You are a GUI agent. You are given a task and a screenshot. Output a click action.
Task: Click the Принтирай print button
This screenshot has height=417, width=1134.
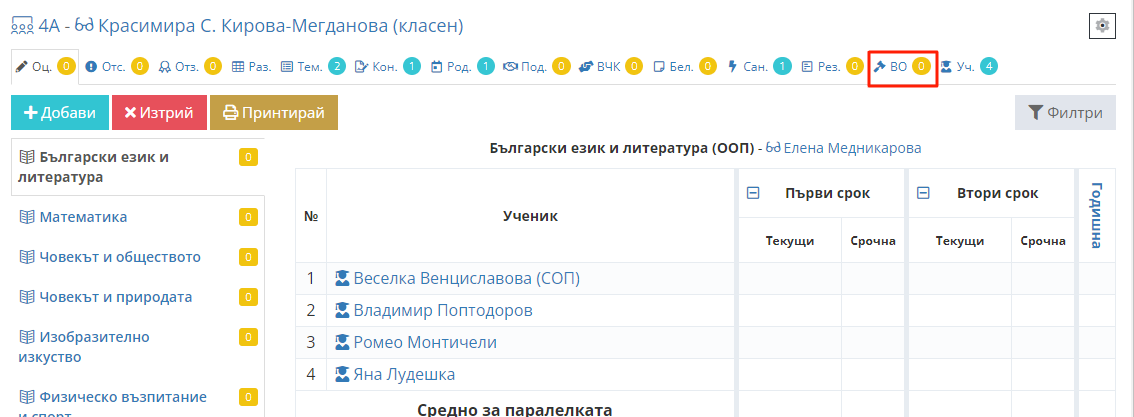[x=274, y=113]
